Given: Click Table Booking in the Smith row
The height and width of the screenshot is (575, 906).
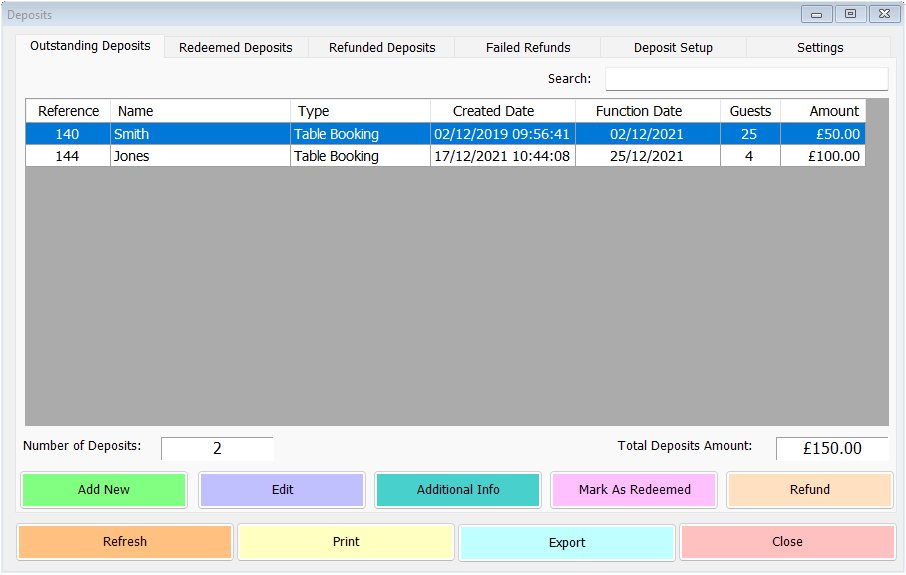Looking at the screenshot, I should coord(361,134).
